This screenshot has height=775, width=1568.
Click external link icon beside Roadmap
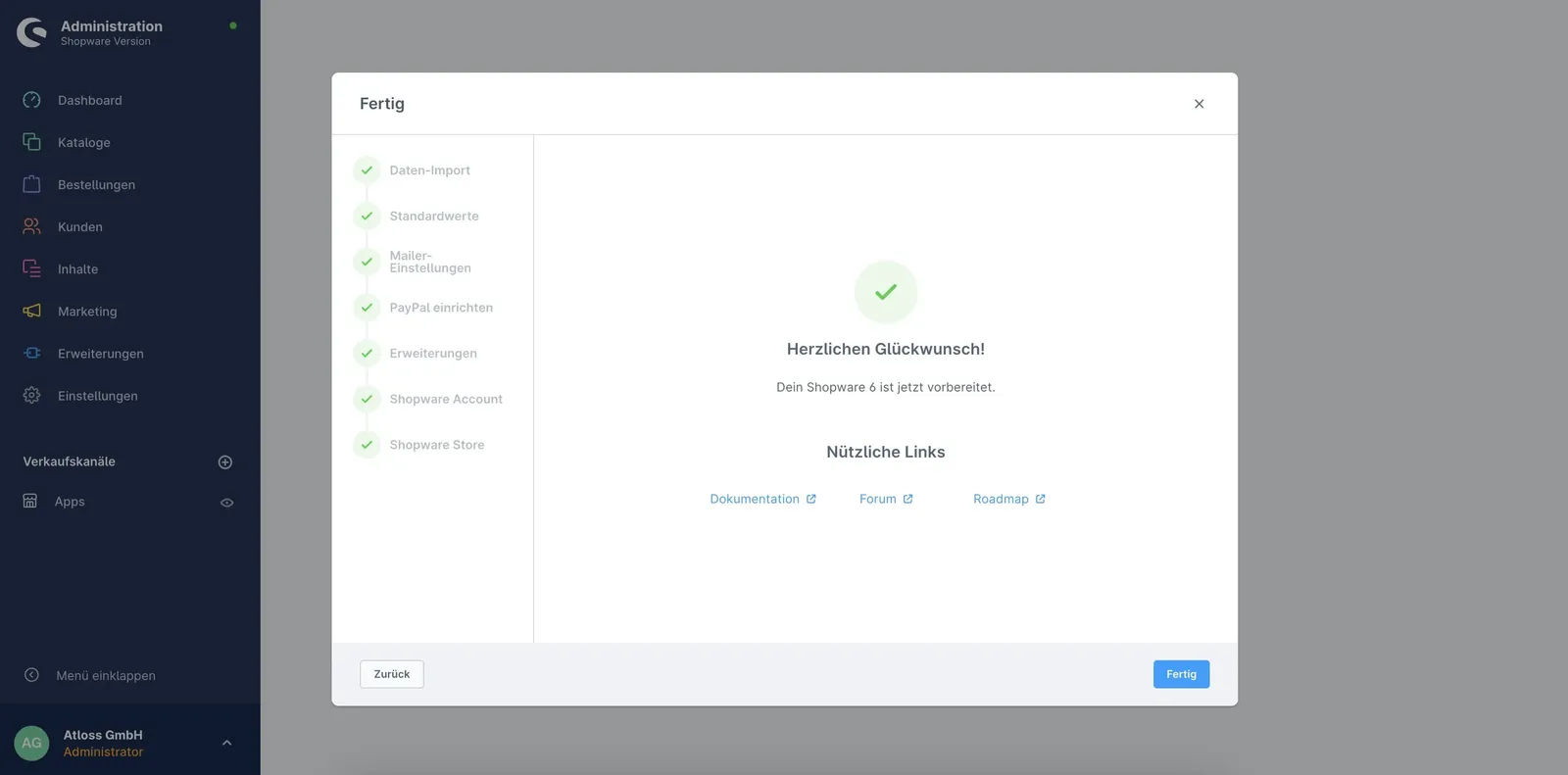[x=1041, y=499]
